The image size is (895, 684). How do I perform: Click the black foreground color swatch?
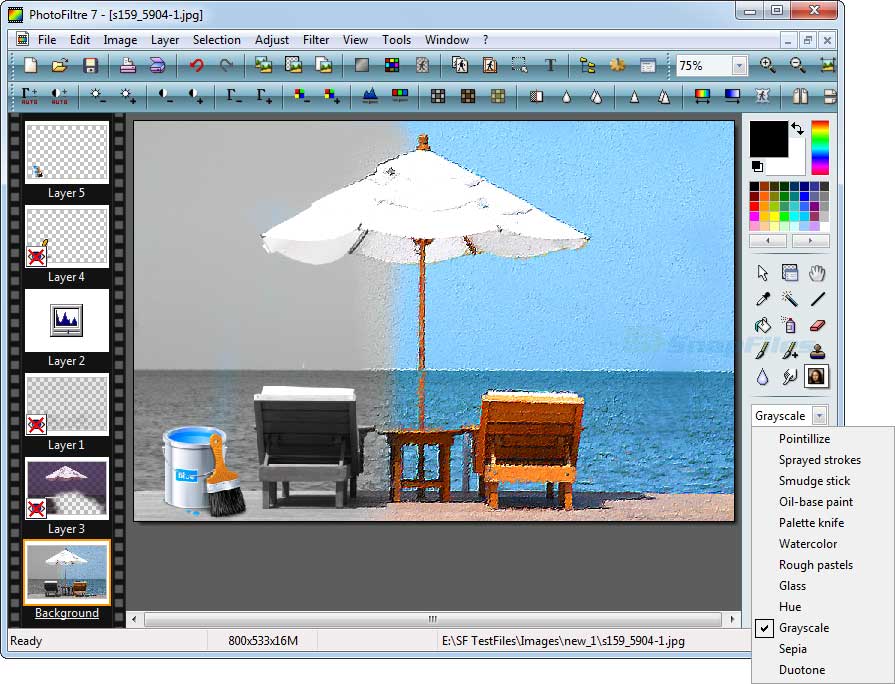click(769, 139)
